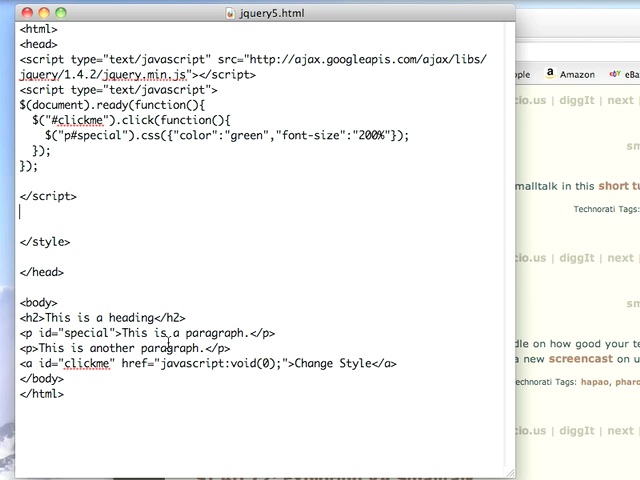The width and height of the screenshot is (640, 480).
Task: Click the '<script type="text/javascript">' line without src
Action: [x=118, y=90]
